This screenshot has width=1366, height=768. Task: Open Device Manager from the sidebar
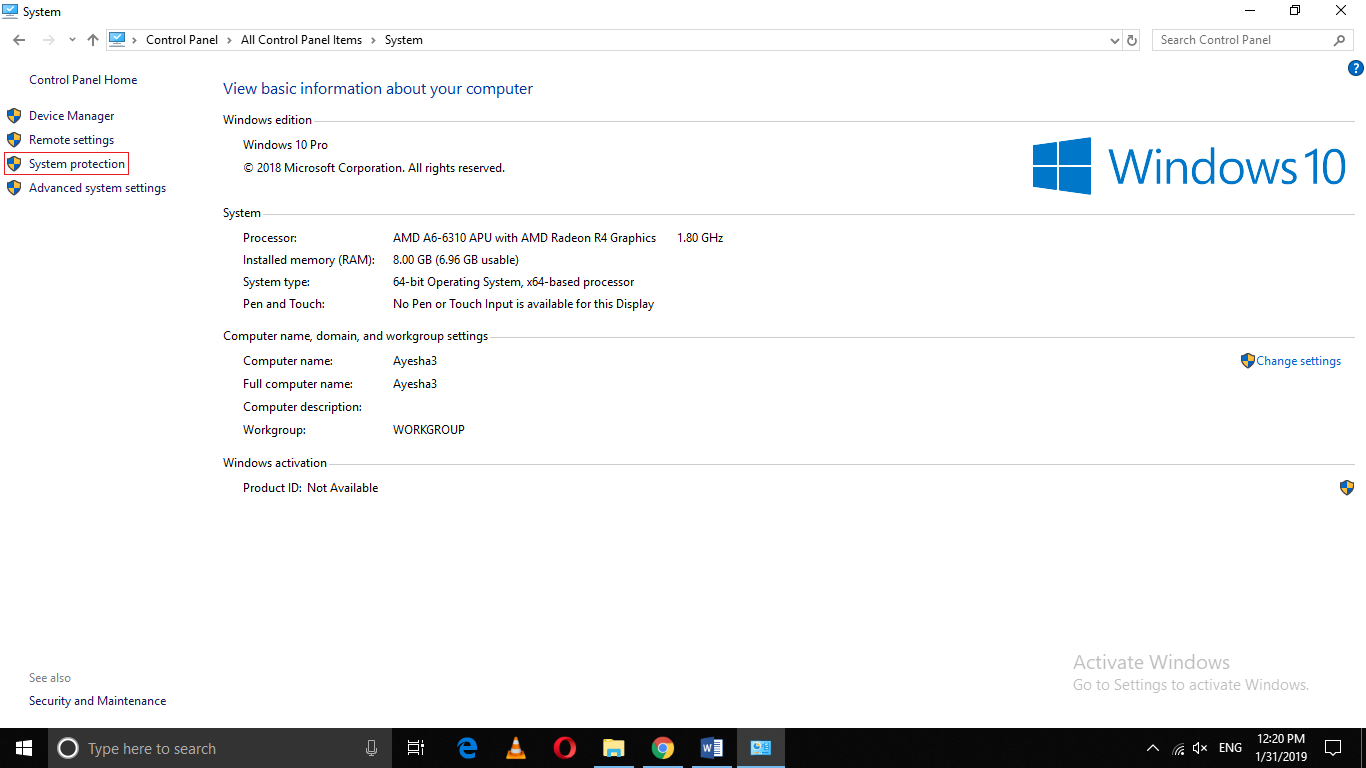(71, 115)
